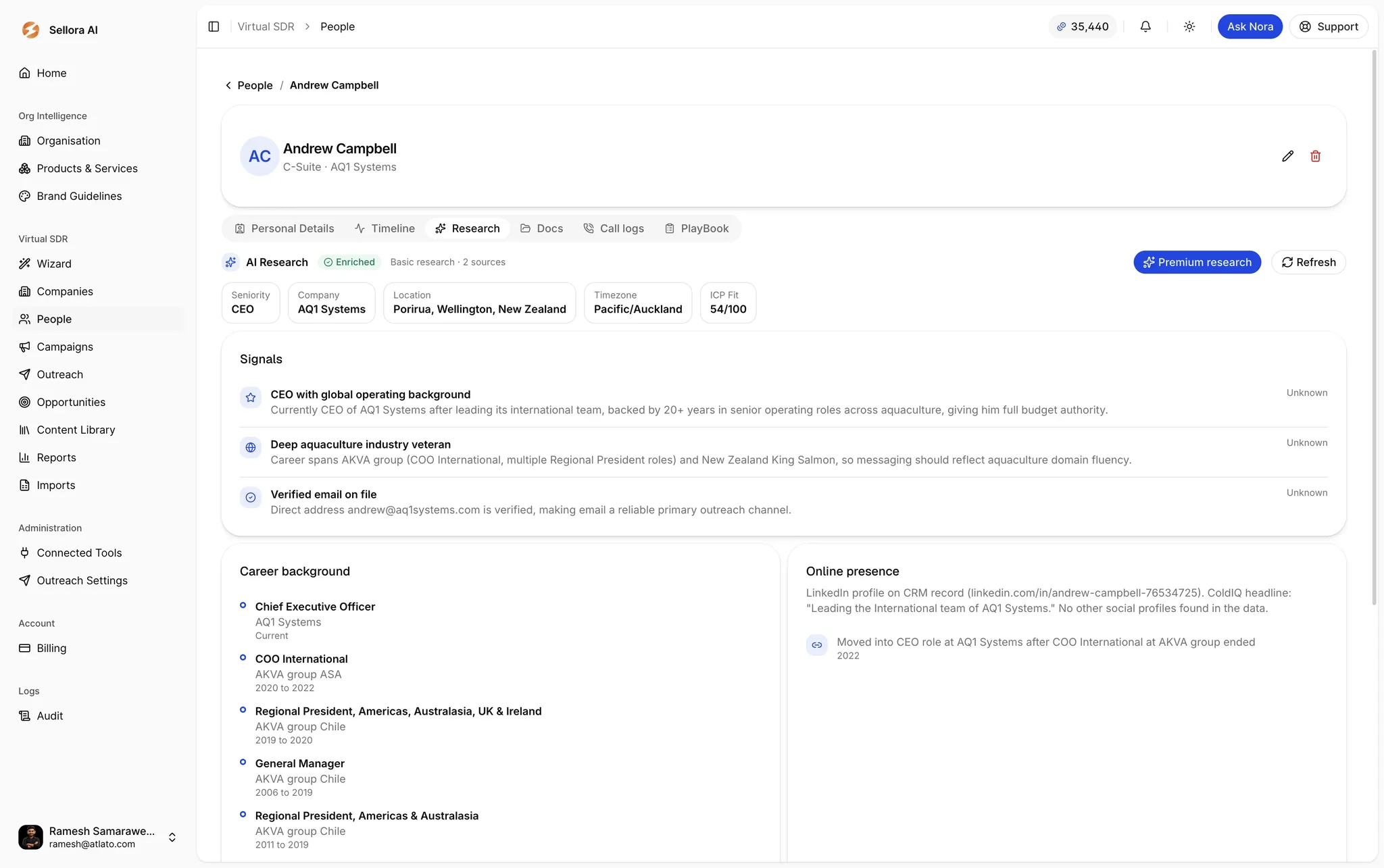Click the Company AQ1 Systems card
The image size is (1384, 868).
(x=331, y=303)
